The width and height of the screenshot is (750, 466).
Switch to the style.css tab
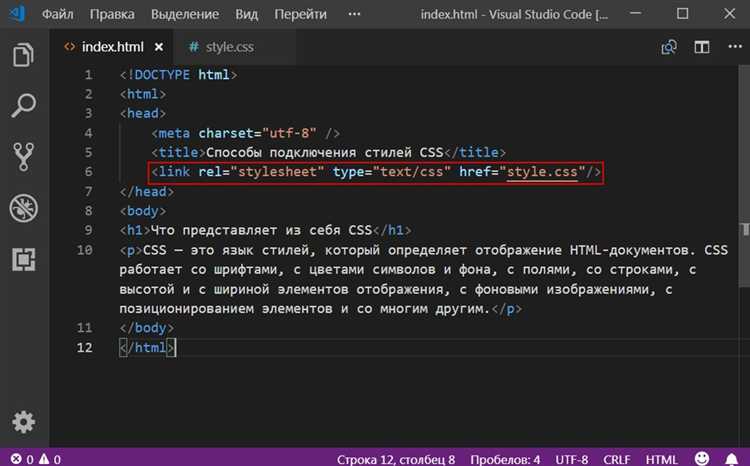coord(227,47)
